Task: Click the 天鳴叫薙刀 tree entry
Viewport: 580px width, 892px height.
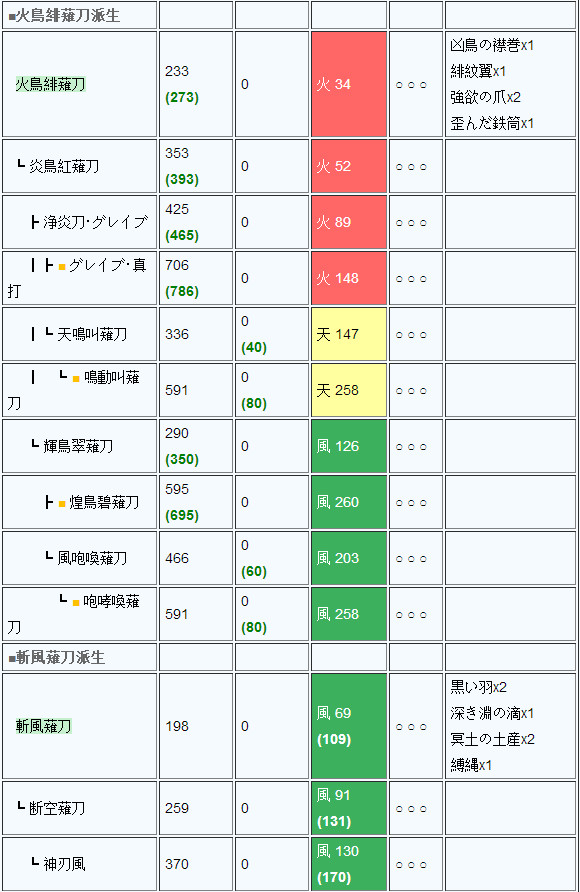Action: point(92,334)
